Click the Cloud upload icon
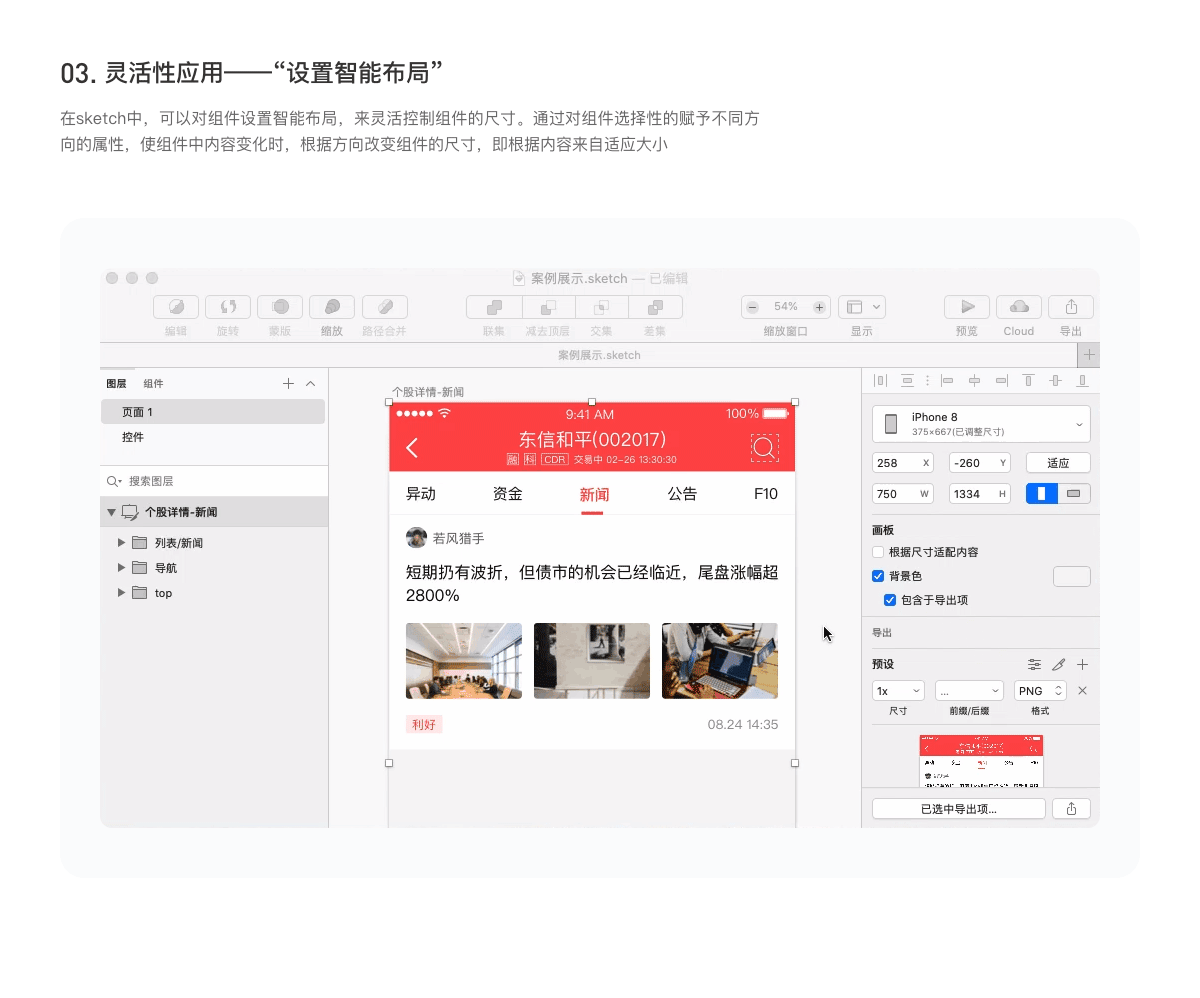This screenshot has width=1200, height=998. coord(1019,307)
